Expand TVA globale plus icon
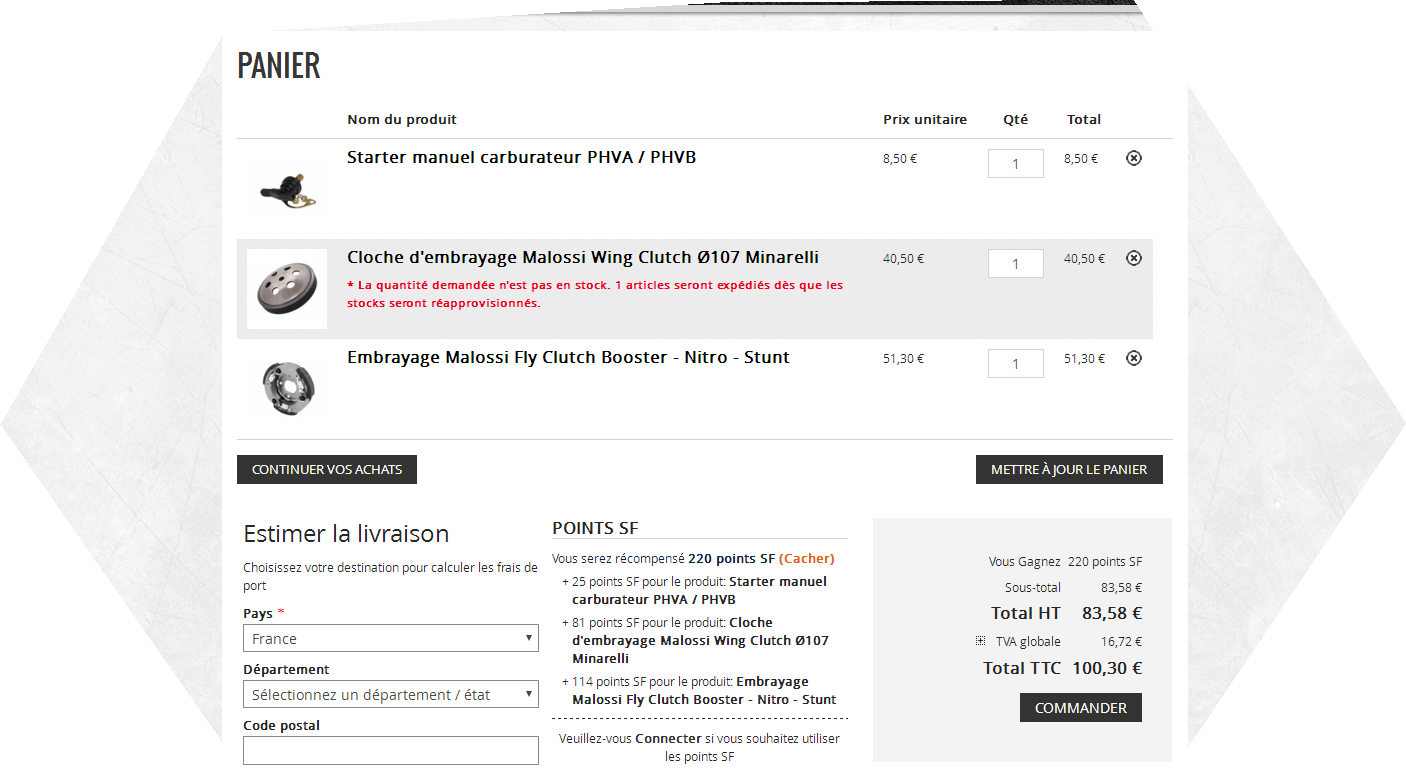The height and width of the screenshot is (773, 1406). [980, 641]
